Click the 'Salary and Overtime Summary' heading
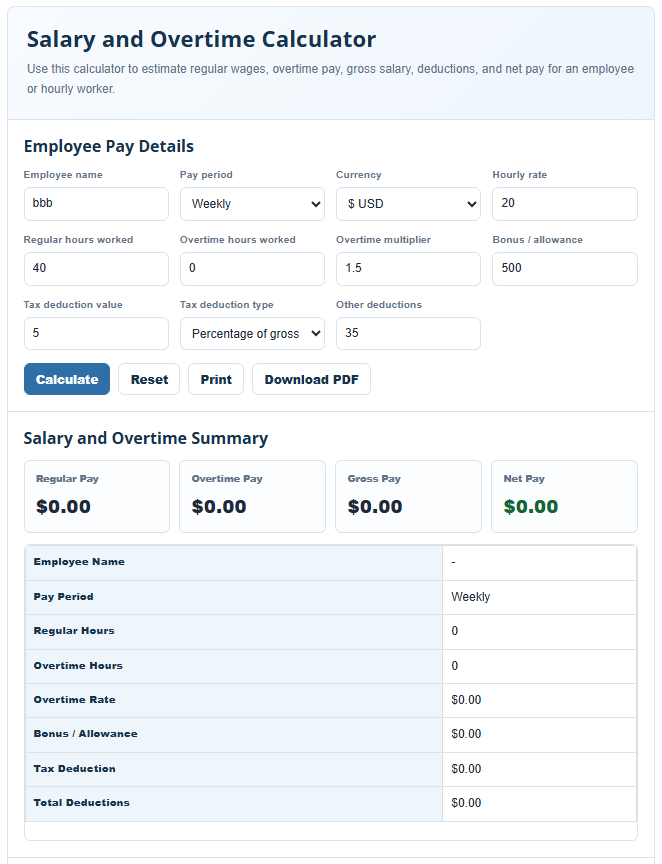 146,438
